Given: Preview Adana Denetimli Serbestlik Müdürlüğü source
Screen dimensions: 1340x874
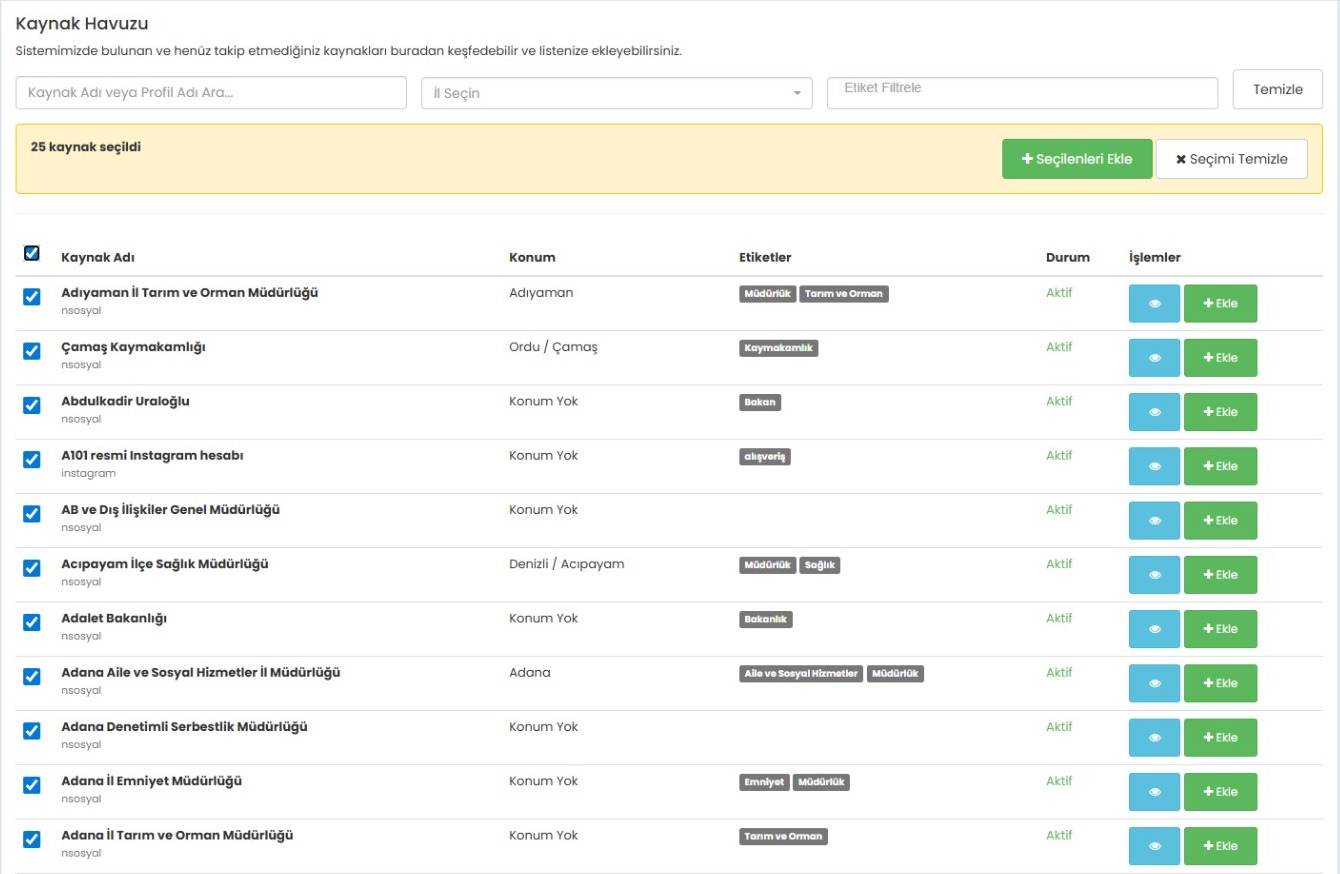Looking at the screenshot, I should [1154, 738].
